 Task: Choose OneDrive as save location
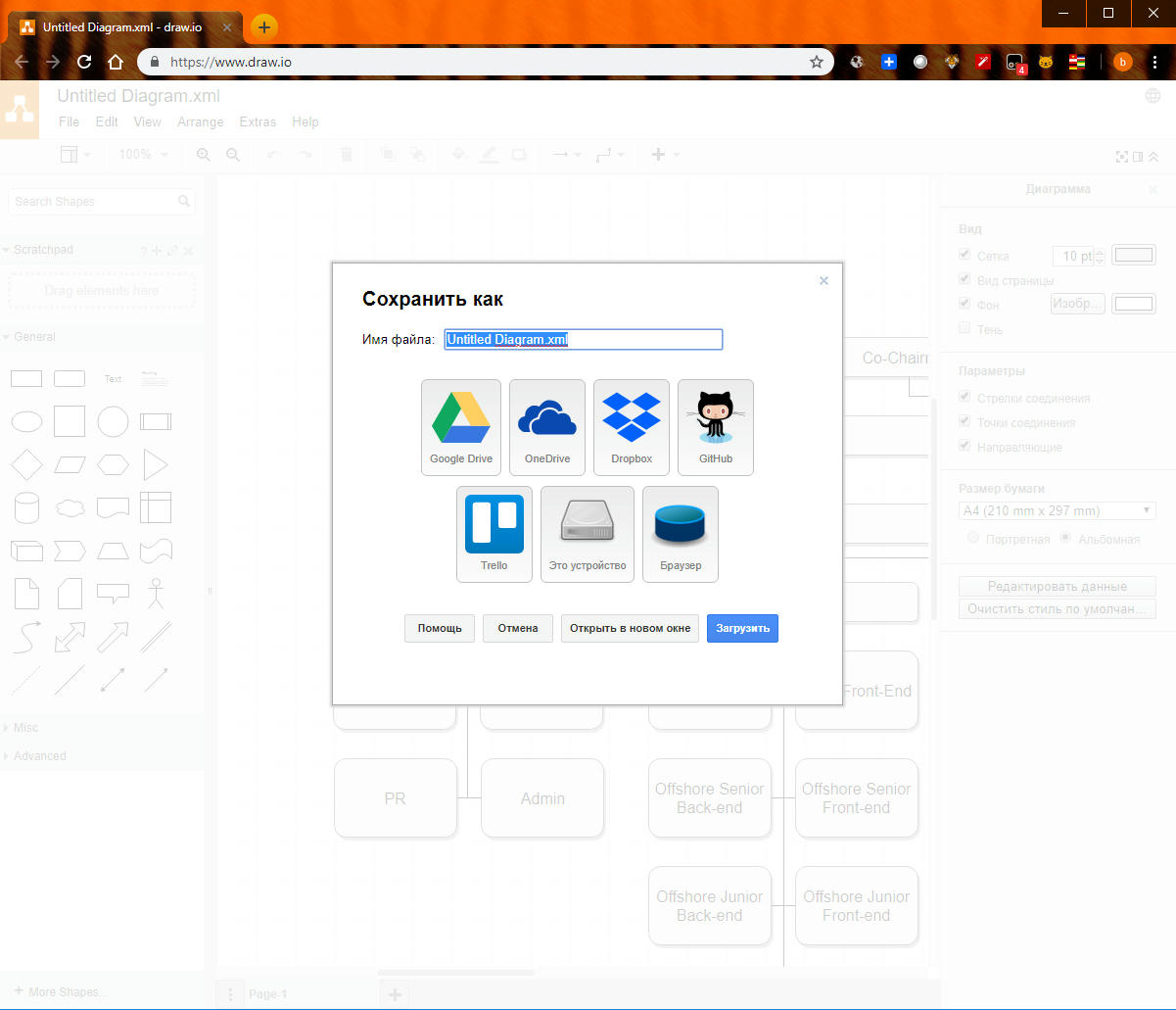547,428
